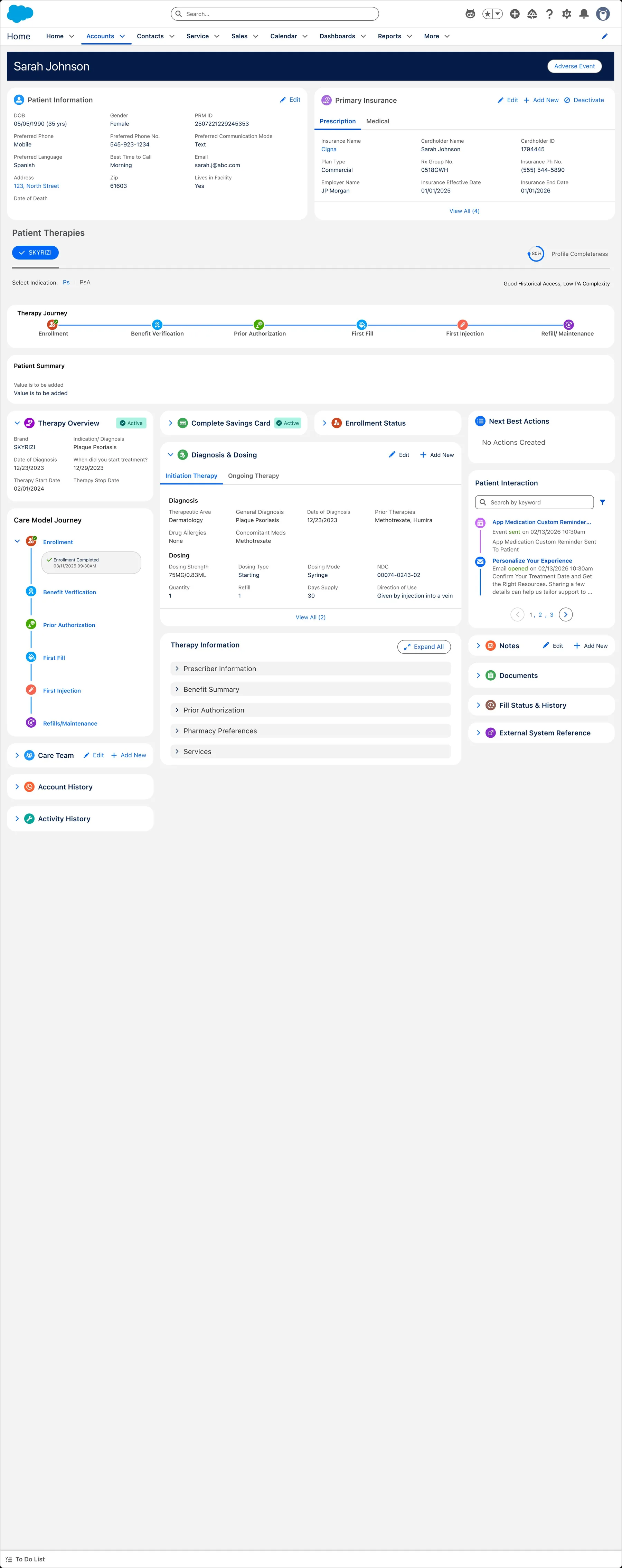This screenshot has height=1568, width=622.
Task: Collapse the Therapy Overview section chevron
Action: (x=17, y=423)
